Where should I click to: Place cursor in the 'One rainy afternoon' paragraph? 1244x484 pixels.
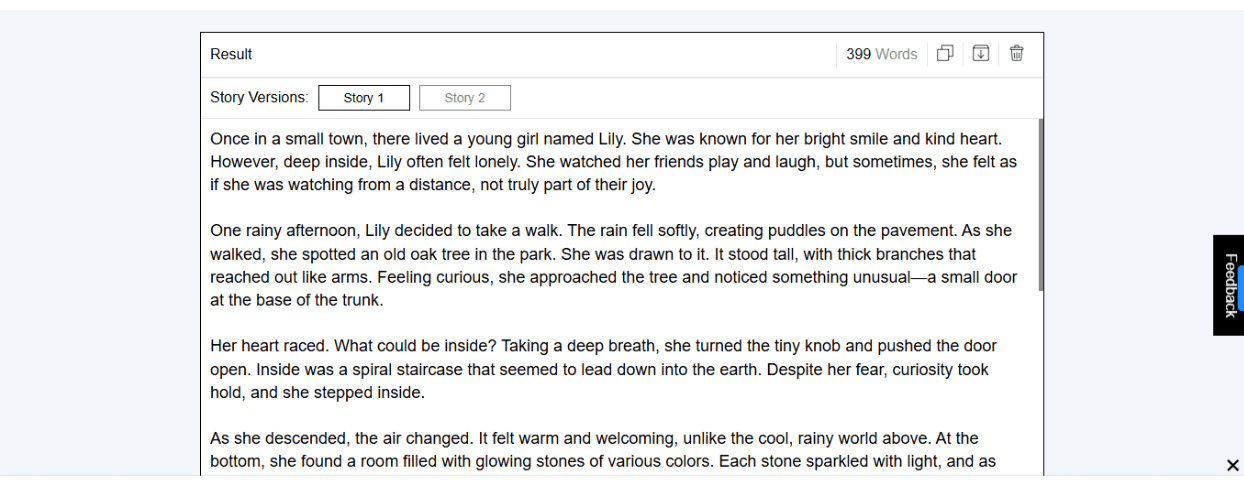[x=613, y=266]
